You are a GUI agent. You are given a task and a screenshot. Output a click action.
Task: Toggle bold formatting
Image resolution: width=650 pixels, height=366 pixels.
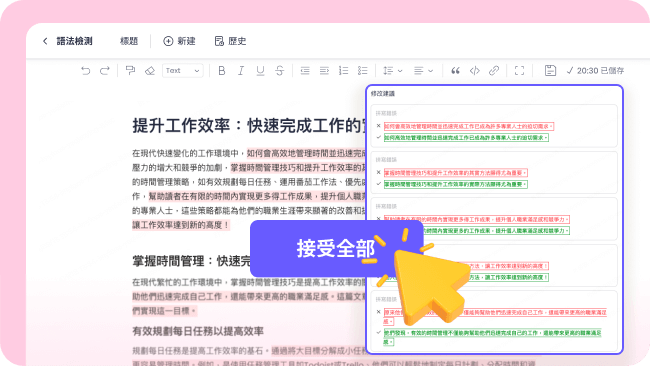(x=221, y=70)
